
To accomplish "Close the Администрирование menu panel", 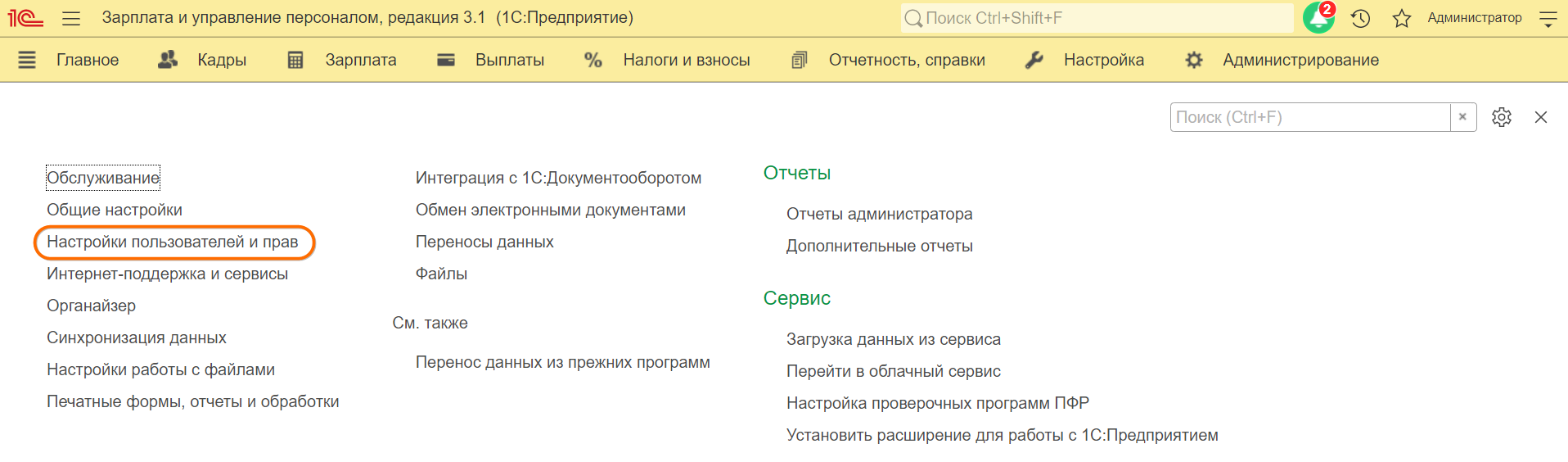I will click(x=1541, y=117).
